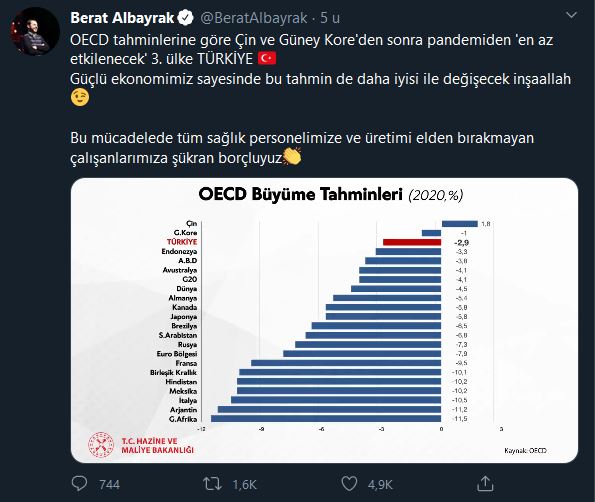Click the T.C. Hazine ve Maliye Bakanlığı logo
The height and width of the screenshot is (502, 595).
pos(141,445)
